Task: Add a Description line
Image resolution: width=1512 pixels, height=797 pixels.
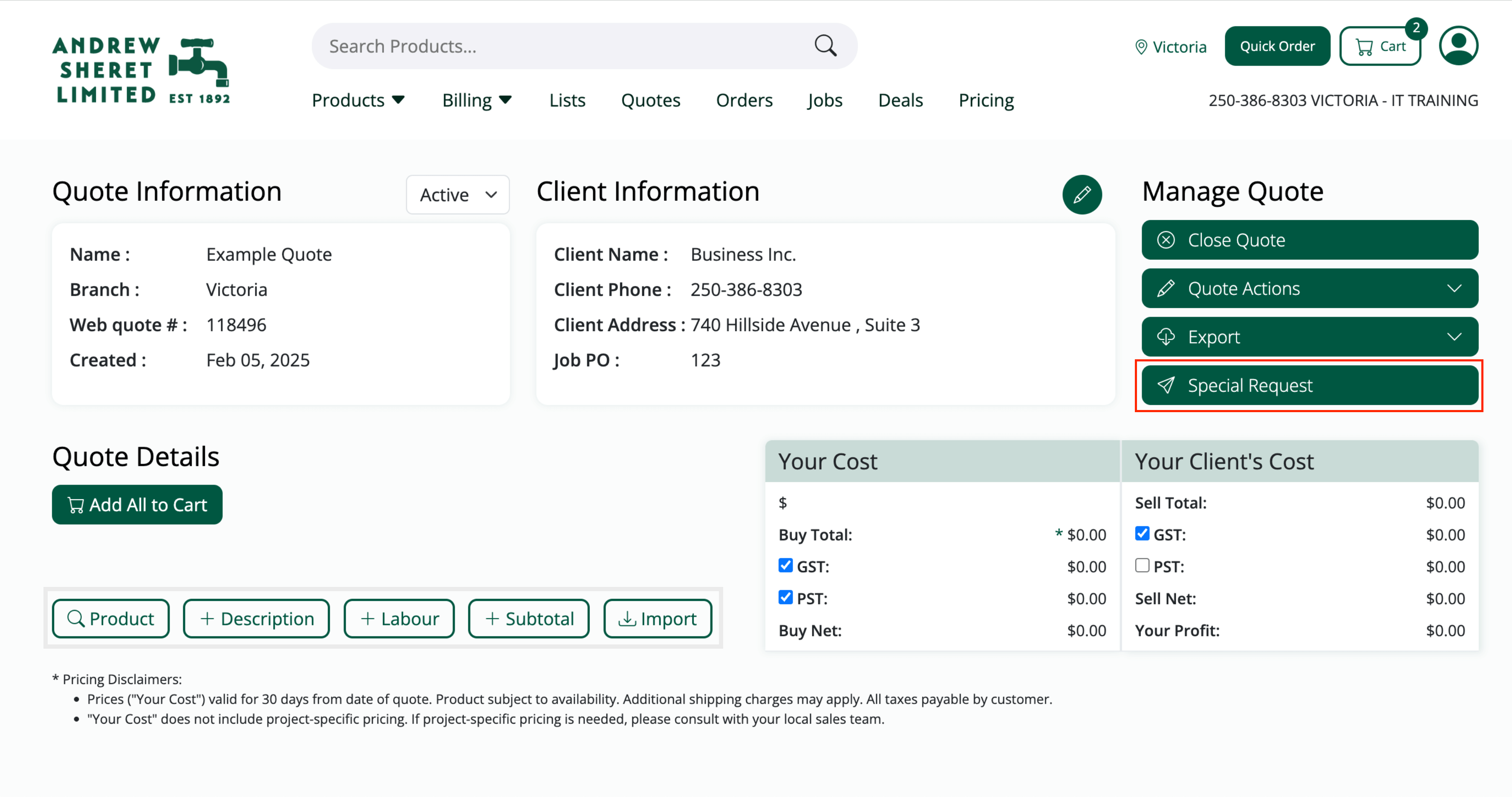Action: tap(256, 618)
